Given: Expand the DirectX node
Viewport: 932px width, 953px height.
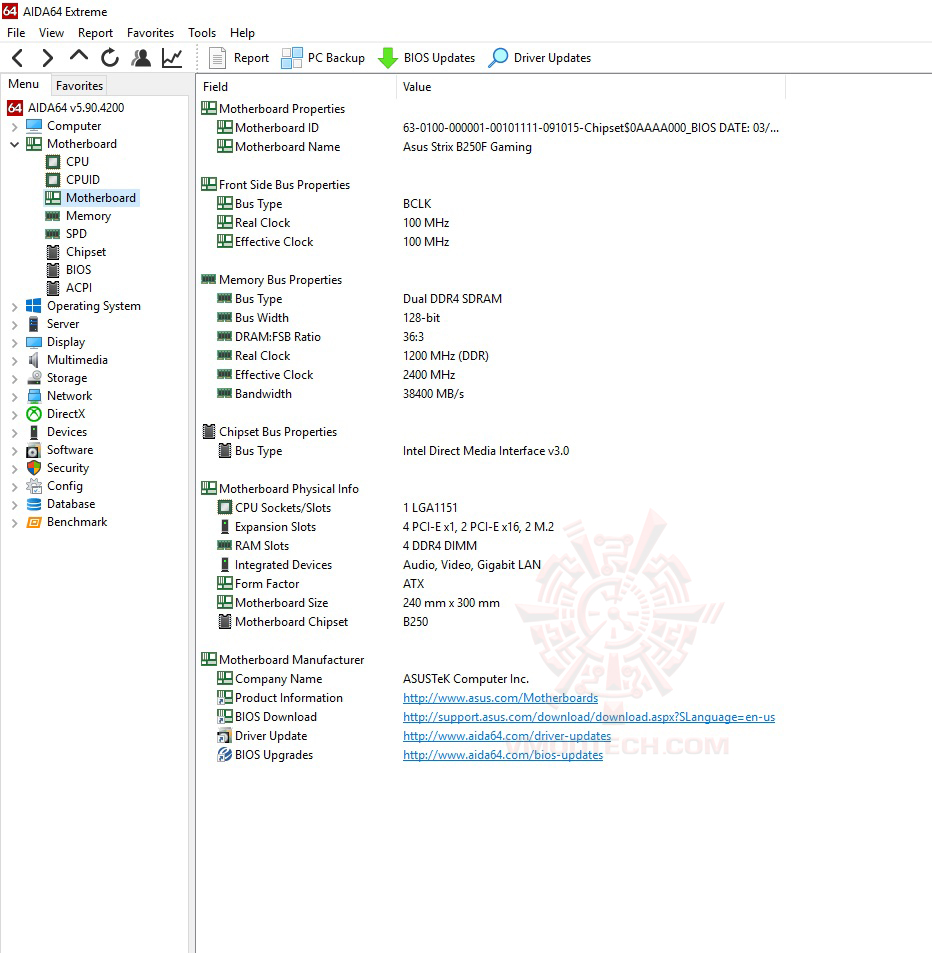Looking at the screenshot, I should (x=15, y=415).
